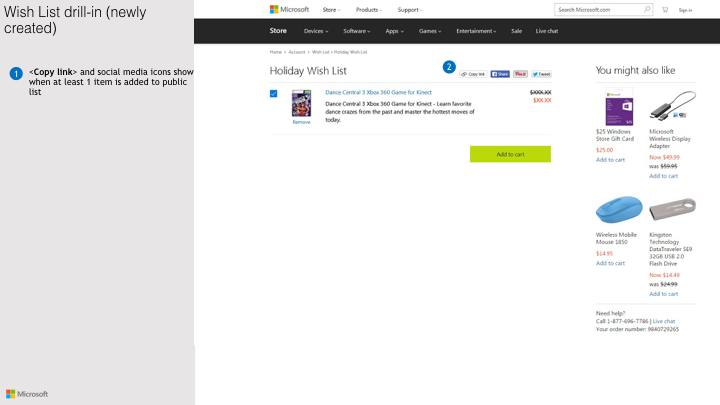The image size is (720, 405).
Task: Uncheck the Dance Central 3 item checkbox
Action: [x=274, y=94]
